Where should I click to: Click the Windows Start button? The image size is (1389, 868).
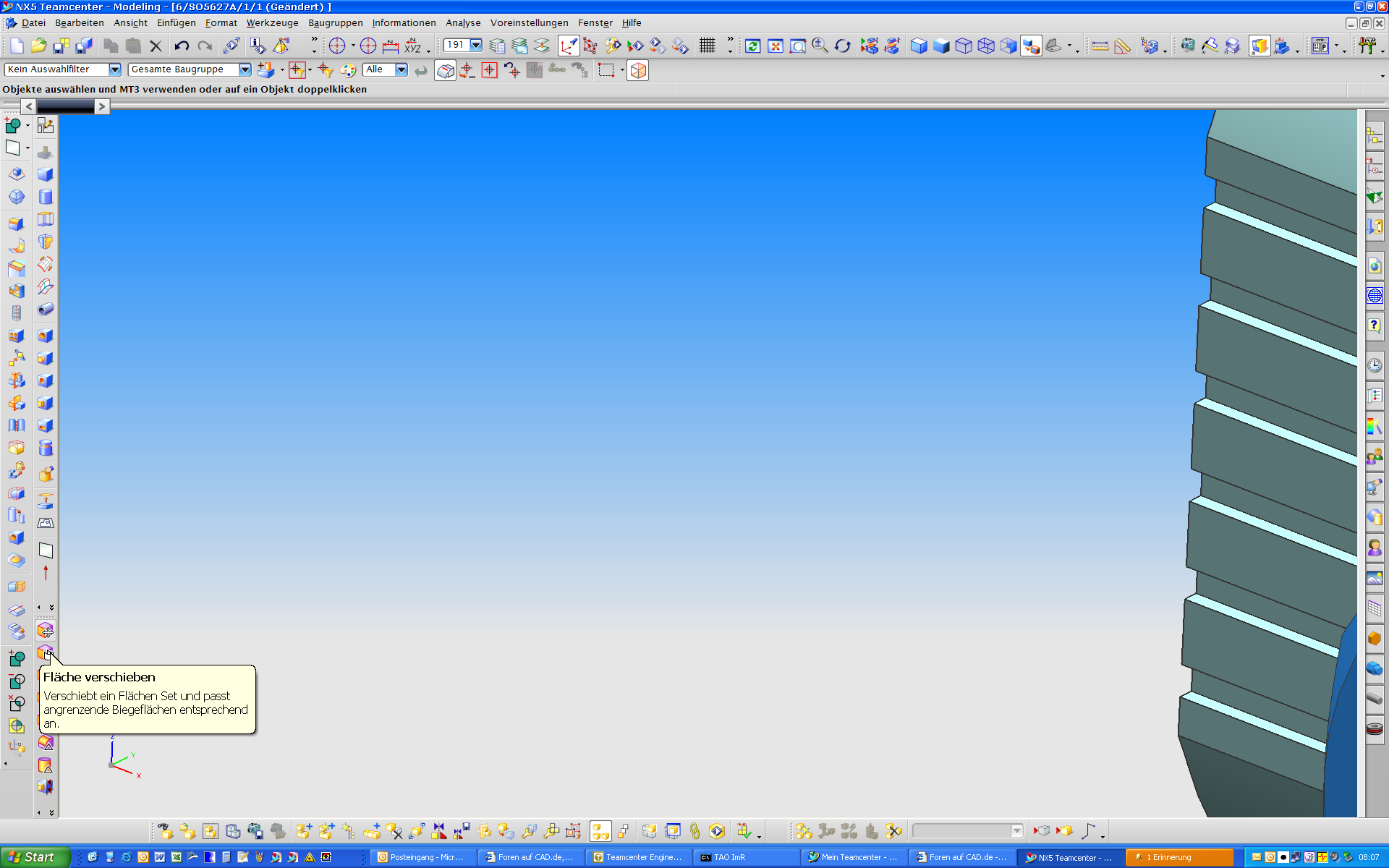[x=35, y=857]
